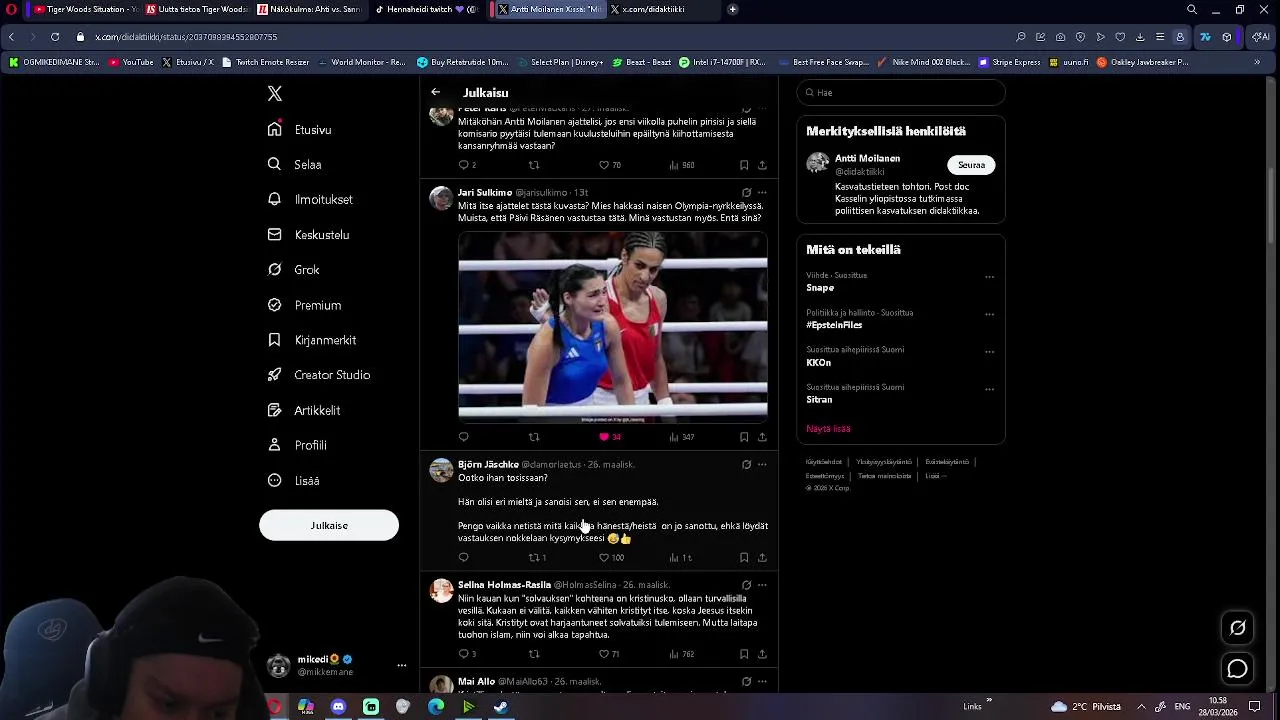Open Premium page

click(304, 305)
